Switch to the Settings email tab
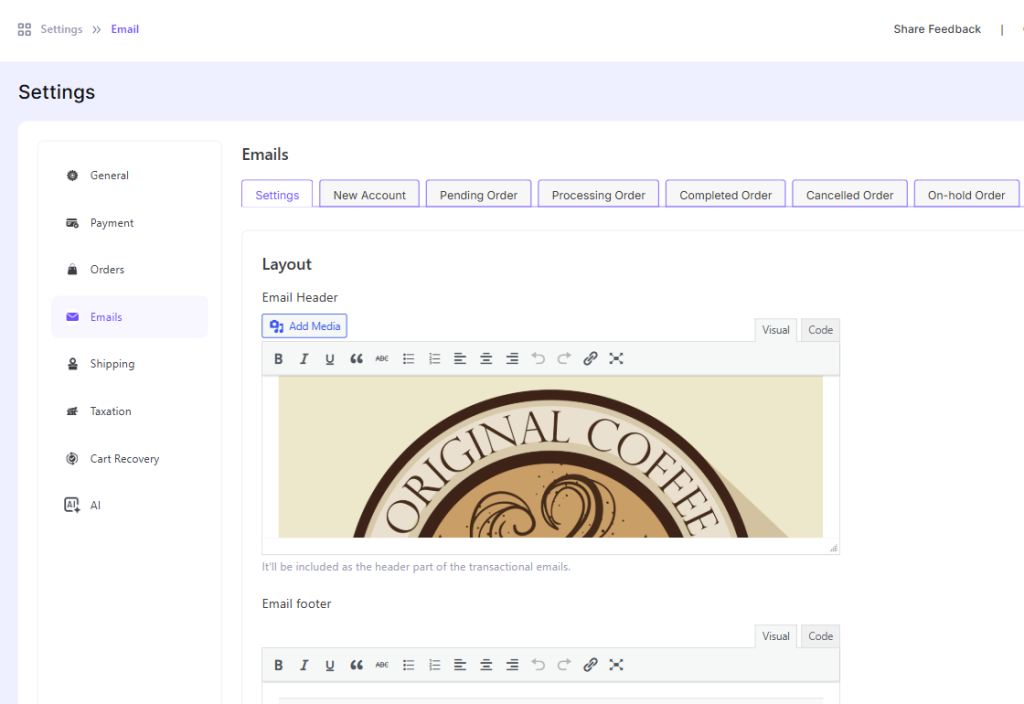This screenshot has width=1024, height=704. click(277, 195)
